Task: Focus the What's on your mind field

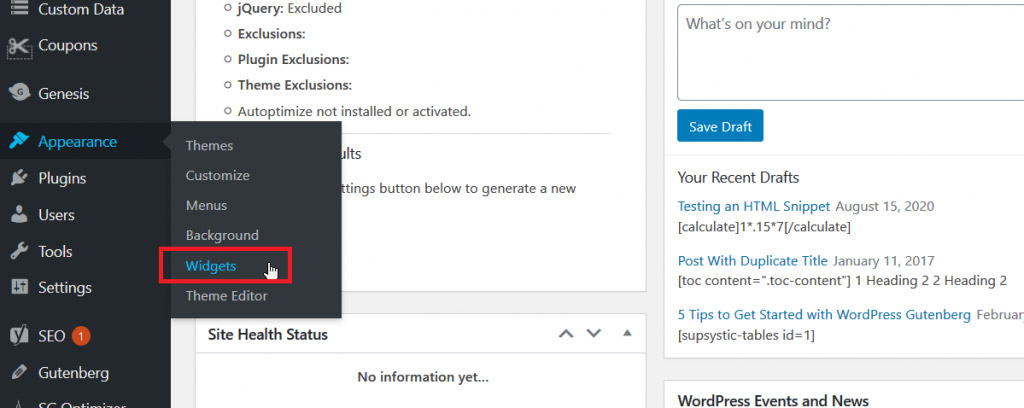Action: click(x=850, y=53)
